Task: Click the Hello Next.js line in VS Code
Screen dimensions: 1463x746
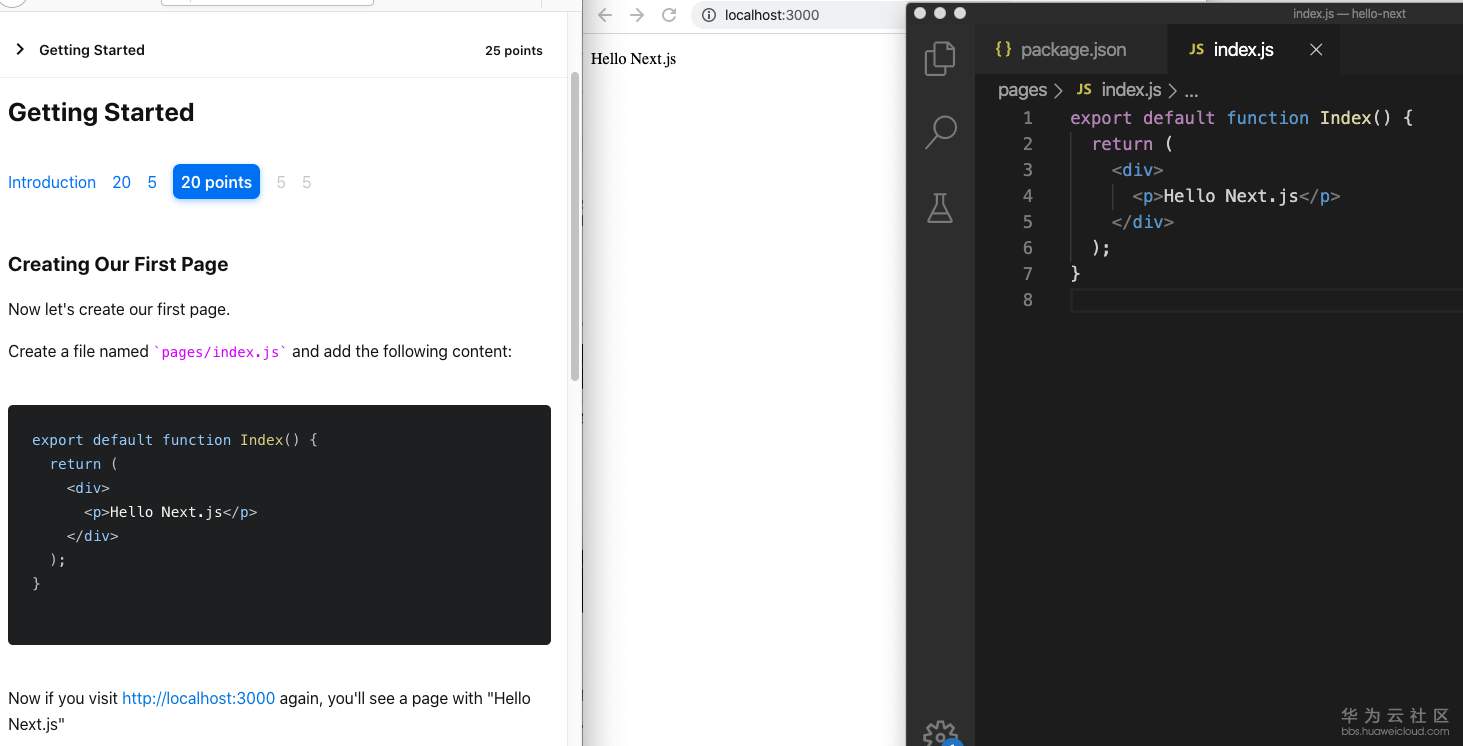Action: click(1236, 196)
